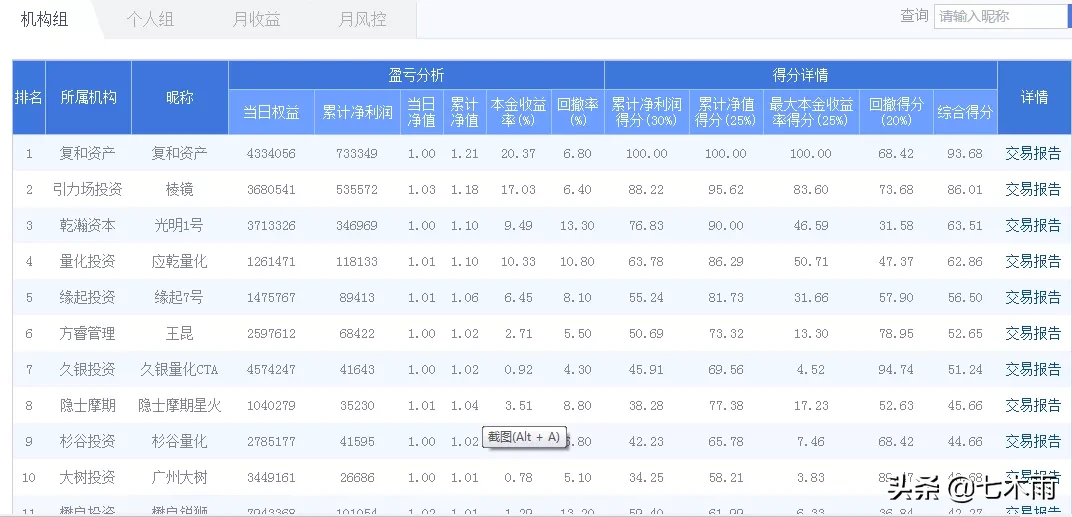Open 交易报告 for 缘起7号
1072x517 pixels.
pos(1033,297)
